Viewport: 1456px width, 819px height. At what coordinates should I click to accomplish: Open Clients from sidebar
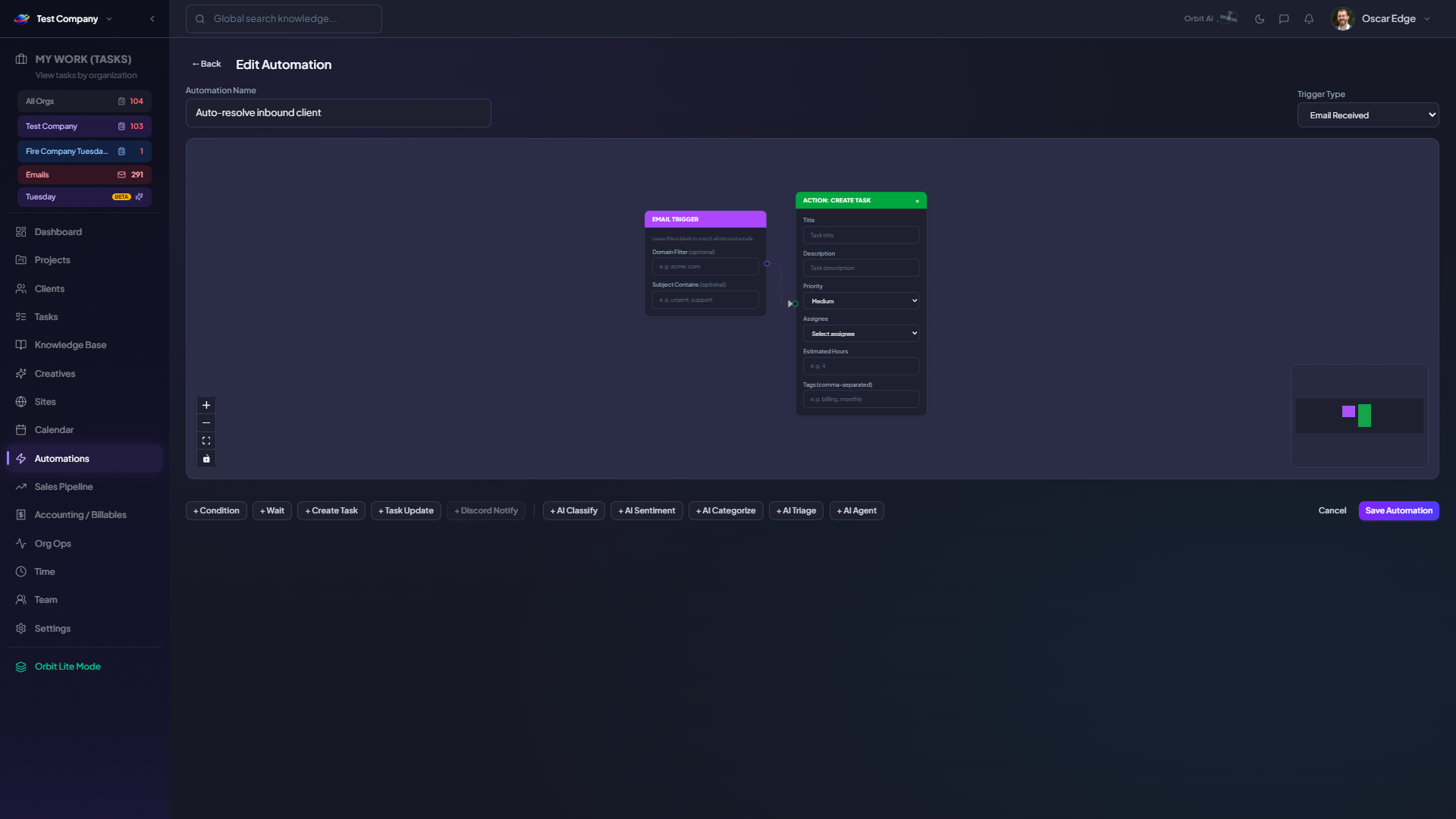(84, 289)
